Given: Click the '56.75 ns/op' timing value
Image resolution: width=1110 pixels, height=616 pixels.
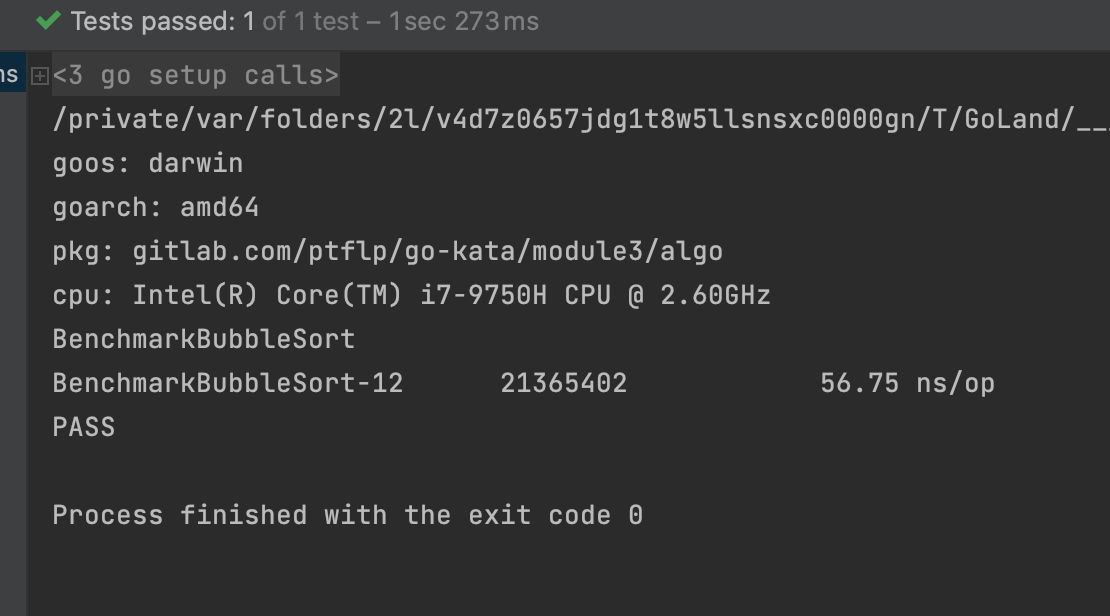Looking at the screenshot, I should point(907,383).
